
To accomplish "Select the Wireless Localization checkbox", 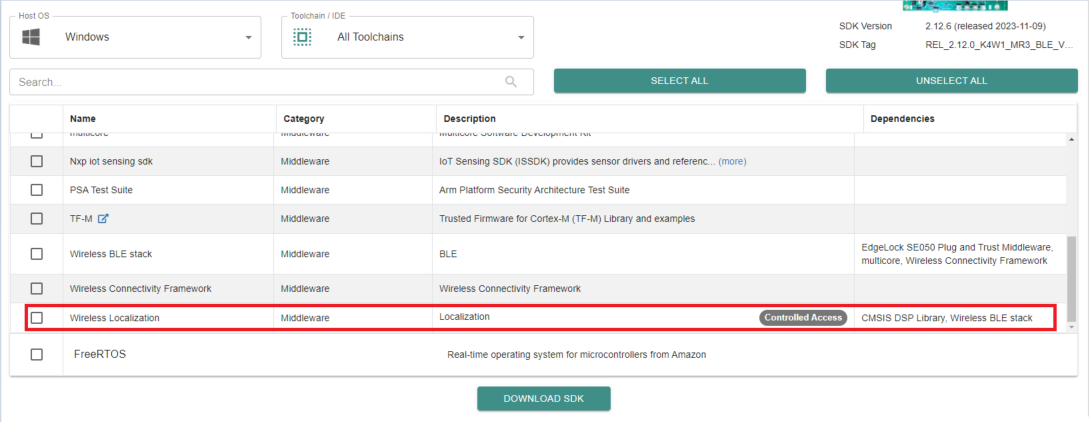I will pos(37,318).
